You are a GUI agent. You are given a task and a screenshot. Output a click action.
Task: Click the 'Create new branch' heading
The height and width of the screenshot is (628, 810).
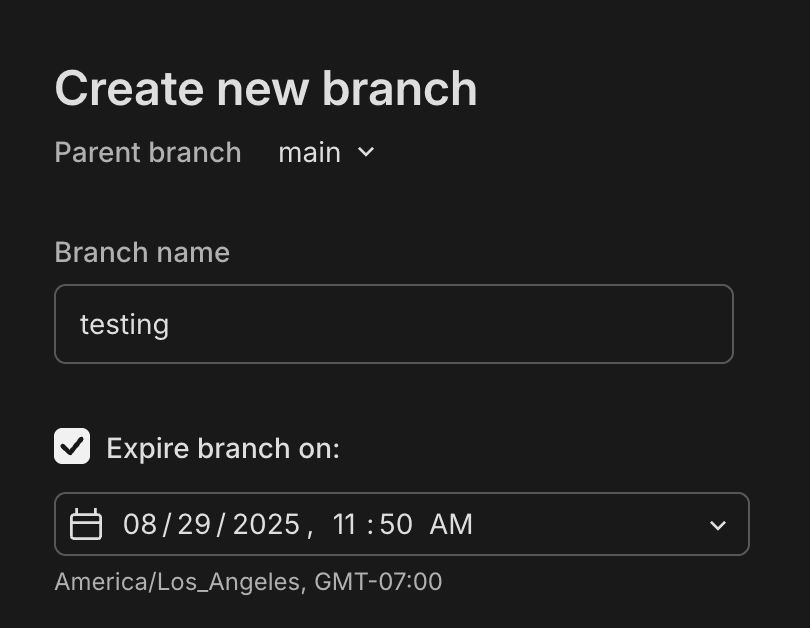266,89
